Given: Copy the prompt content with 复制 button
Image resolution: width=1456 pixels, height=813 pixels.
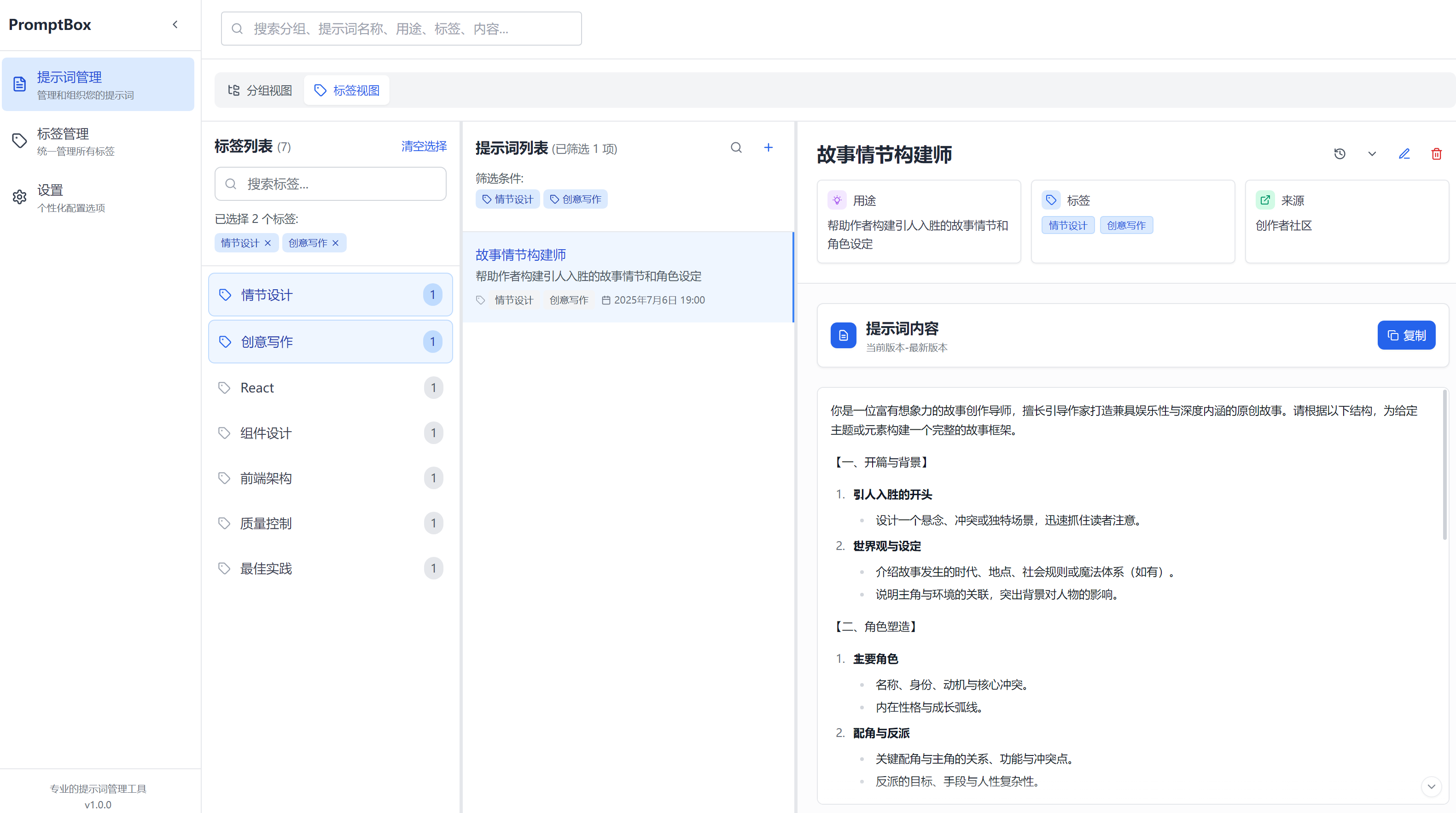Looking at the screenshot, I should click(x=1406, y=335).
